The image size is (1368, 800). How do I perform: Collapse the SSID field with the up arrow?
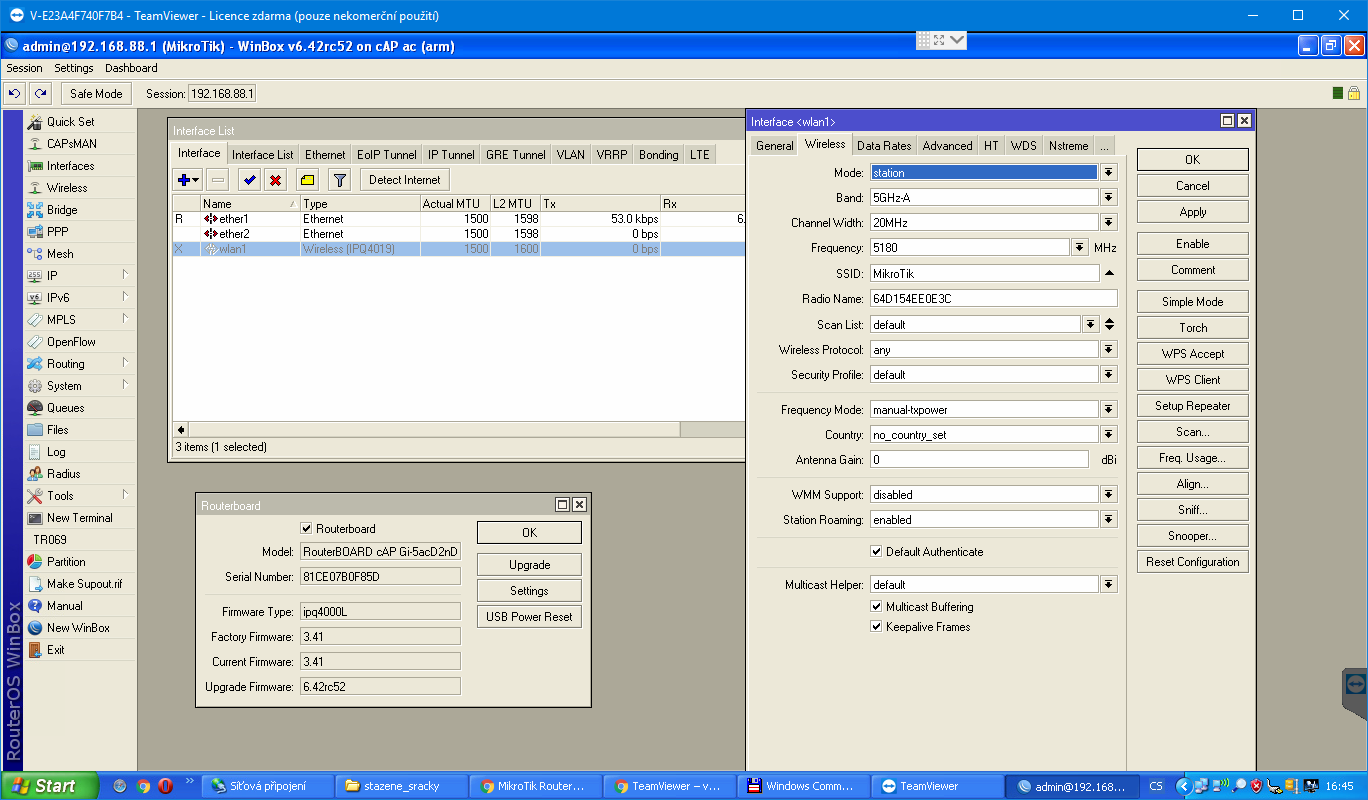(1109, 273)
